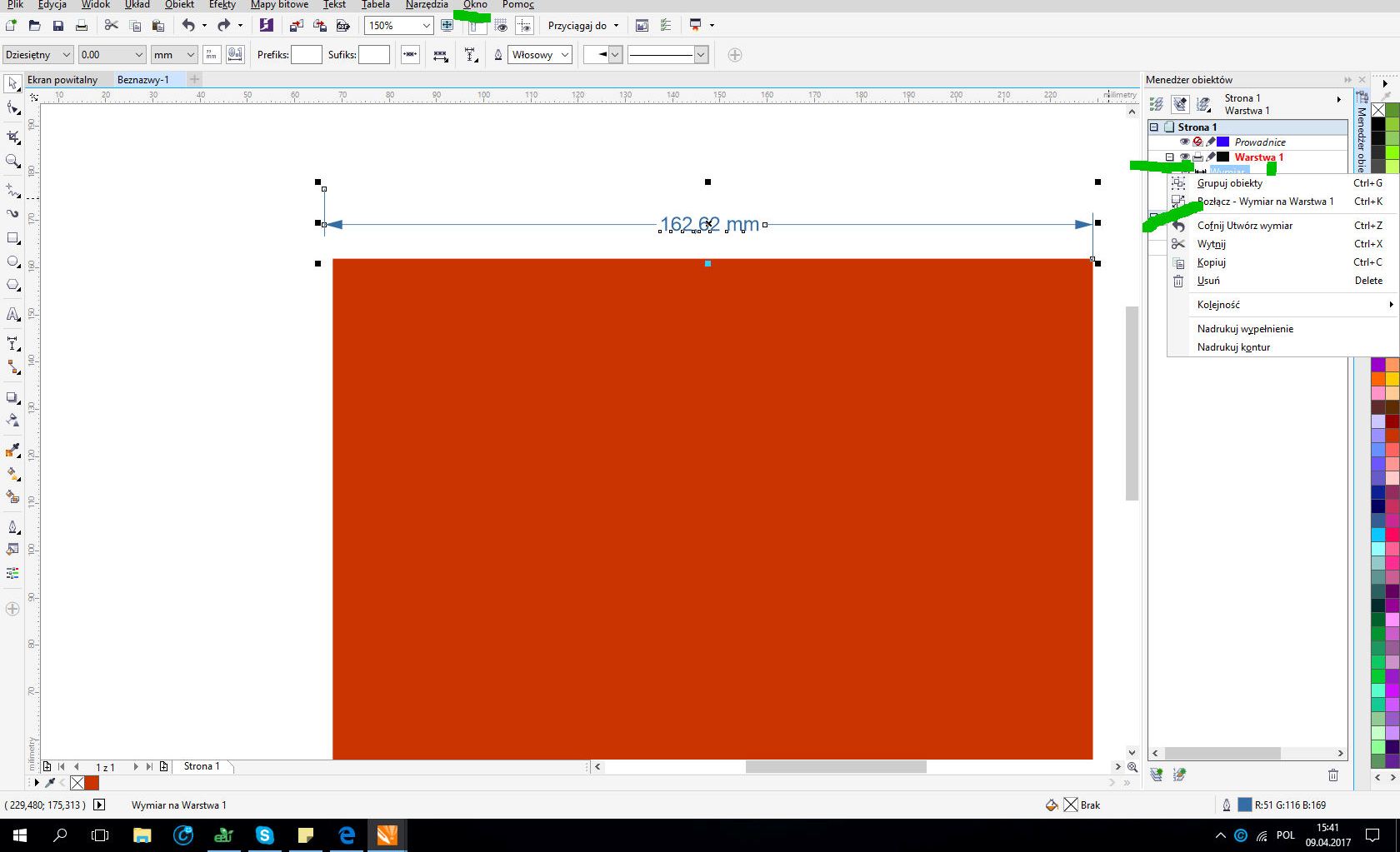This screenshot has height=852, width=1400.
Task: Select the Zoom magnifier tool
Action: (12, 161)
